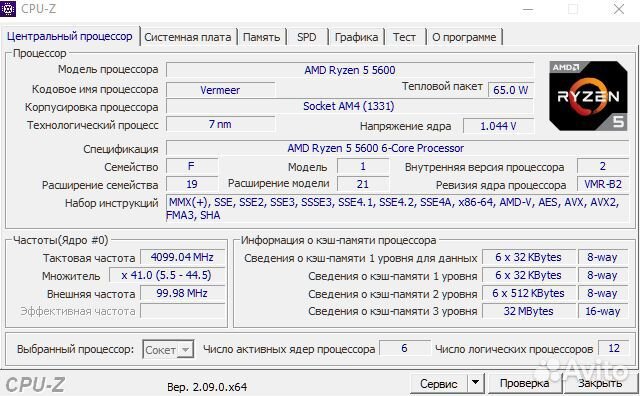
Task: Click the instruction set list starting with MMX(+)
Action: point(397,208)
